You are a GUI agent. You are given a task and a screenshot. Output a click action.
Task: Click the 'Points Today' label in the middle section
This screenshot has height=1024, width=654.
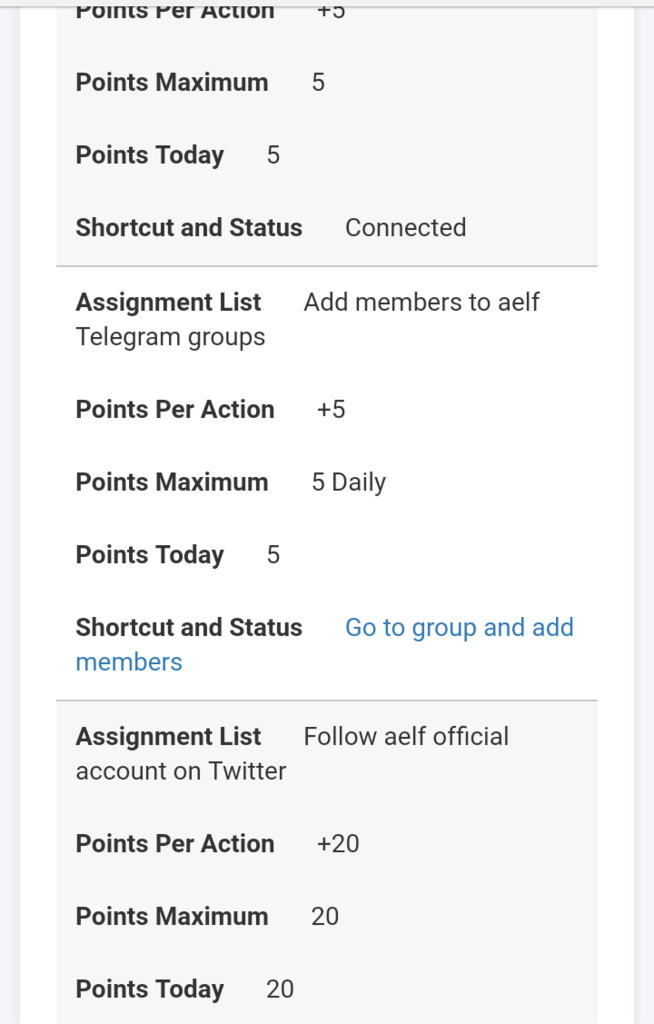(149, 555)
